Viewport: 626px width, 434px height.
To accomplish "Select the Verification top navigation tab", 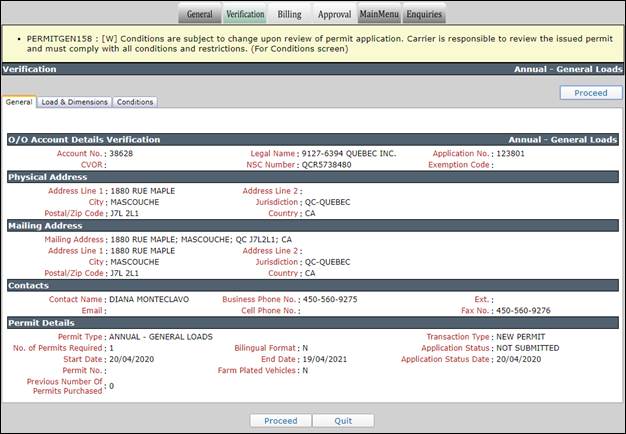I will [x=245, y=14].
